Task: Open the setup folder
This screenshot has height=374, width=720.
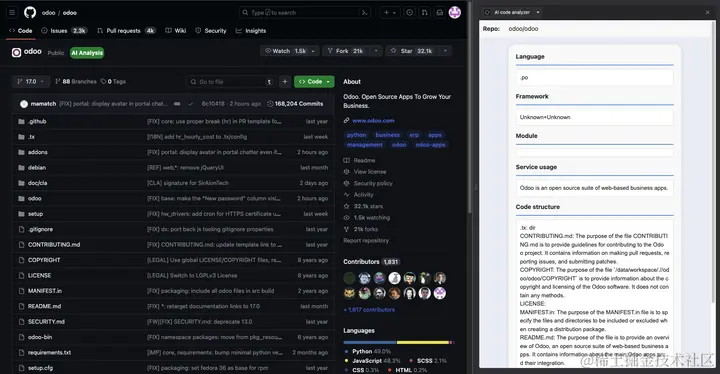Action: [35, 214]
